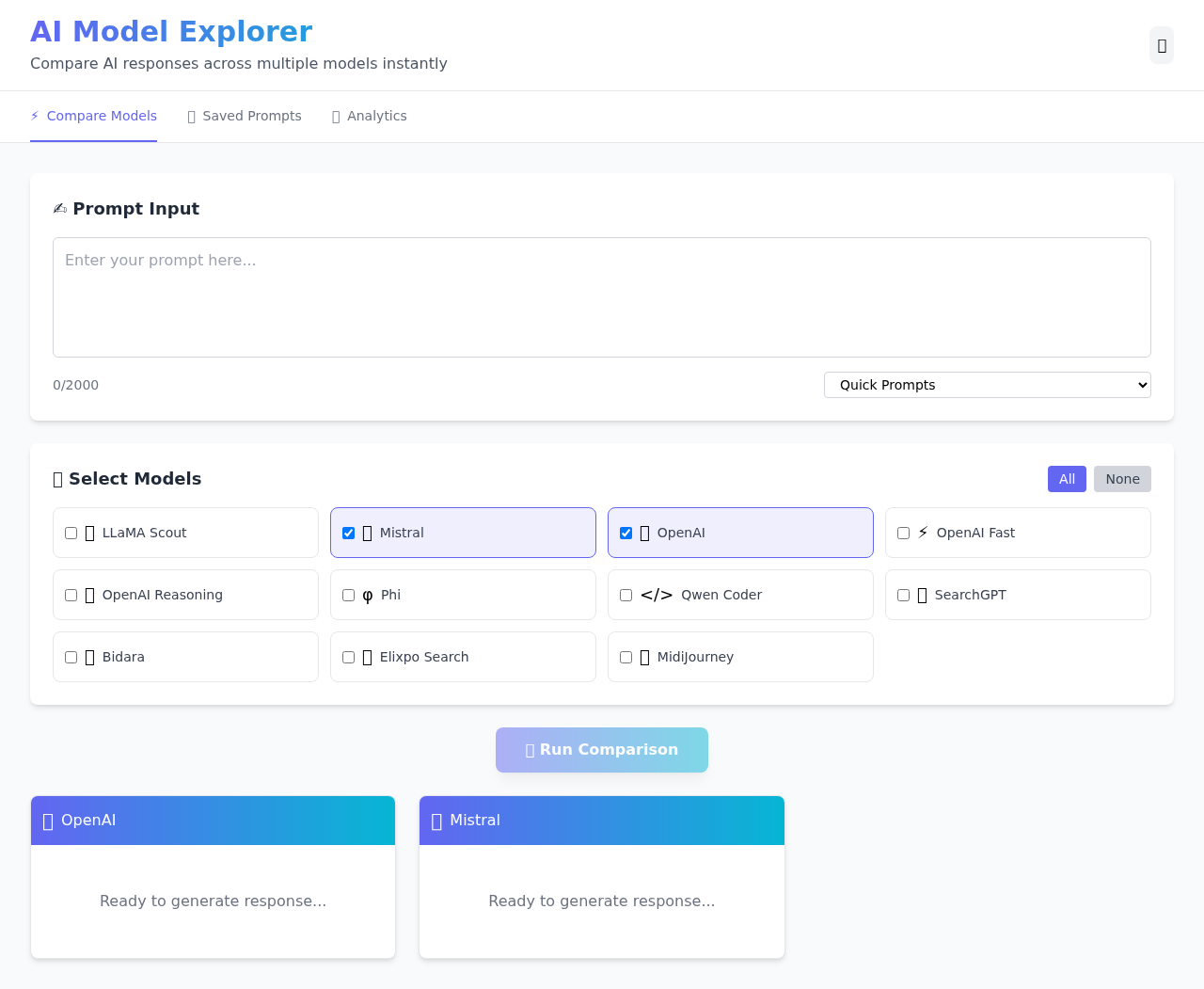Click the pen icon beside Prompt Input heading
This screenshot has height=989, width=1204.
[59, 208]
